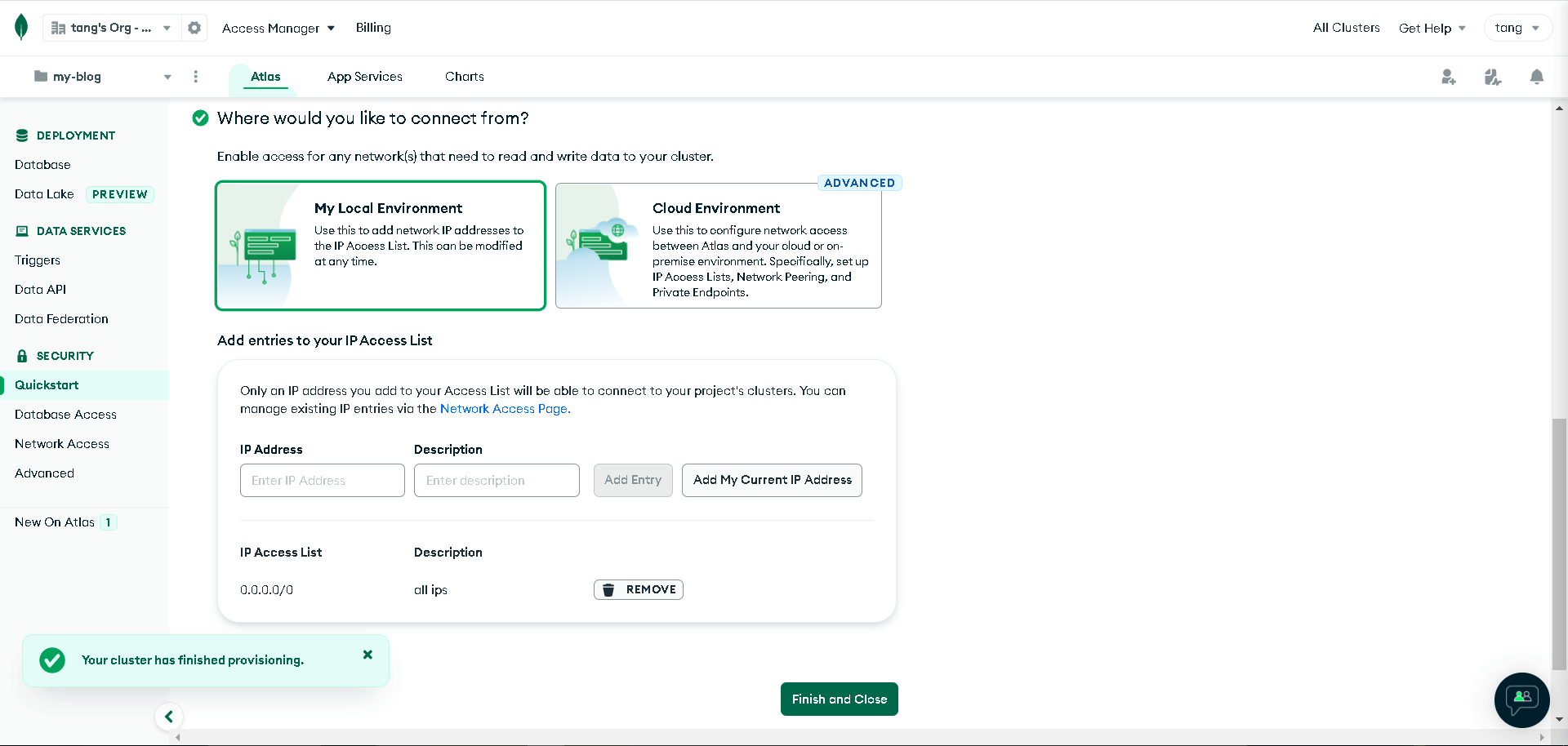Expand the Access Manager menu
The height and width of the screenshot is (746, 1568).
tap(278, 28)
